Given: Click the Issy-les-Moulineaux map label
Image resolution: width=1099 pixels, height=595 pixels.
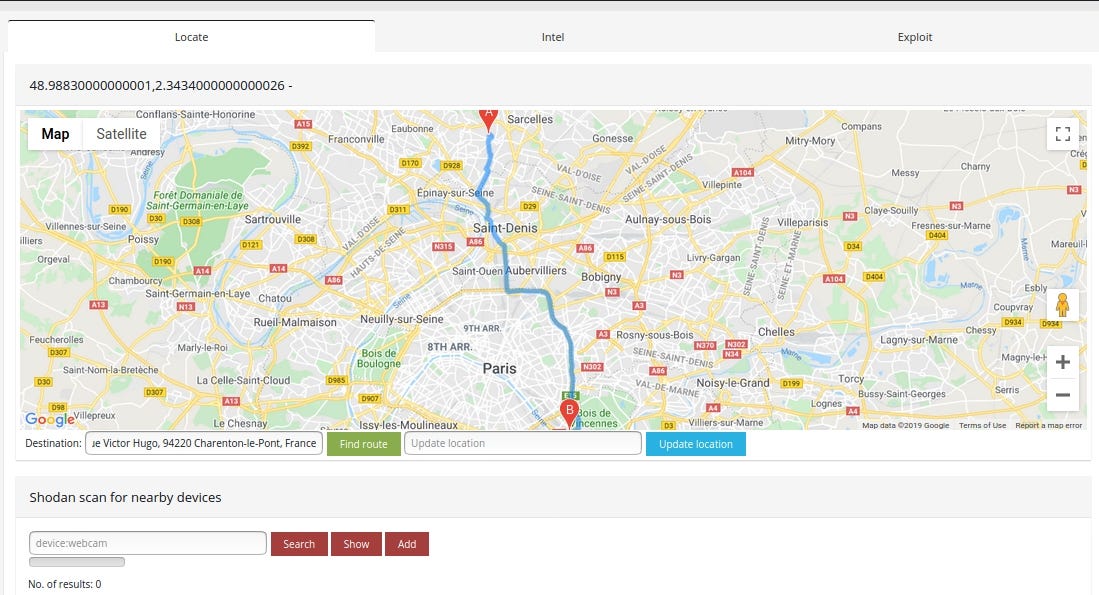Looking at the screenshot, I should pos(408,425).
